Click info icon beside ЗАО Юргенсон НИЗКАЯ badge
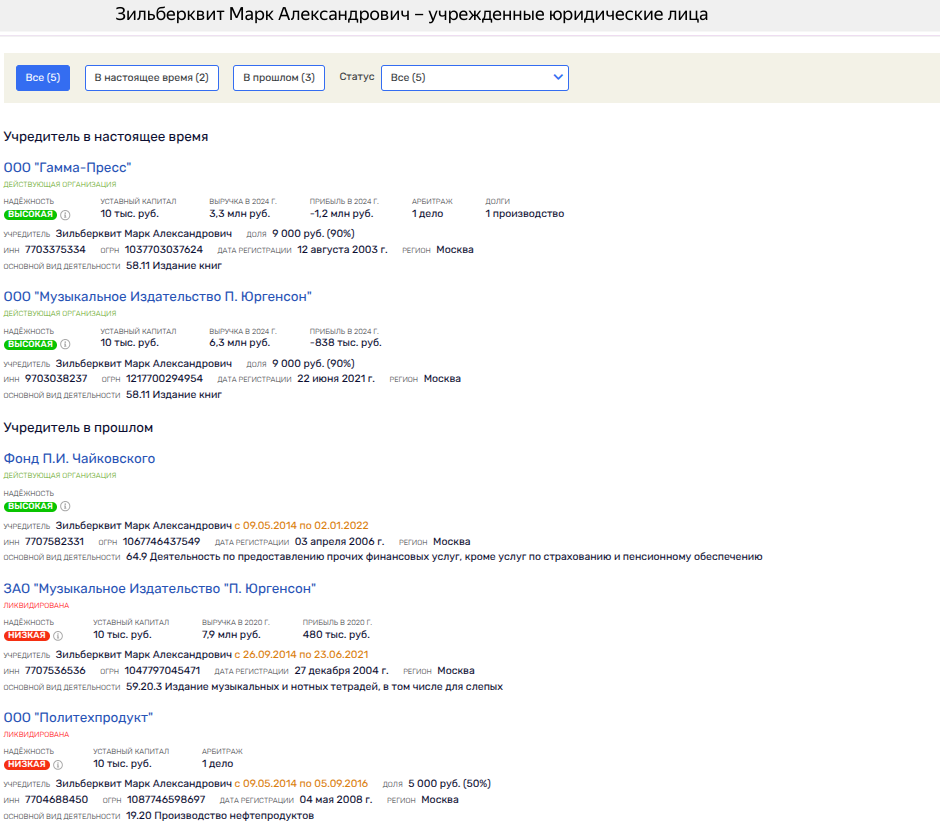The height and width of the screenshot is (828, 940). 57,635
